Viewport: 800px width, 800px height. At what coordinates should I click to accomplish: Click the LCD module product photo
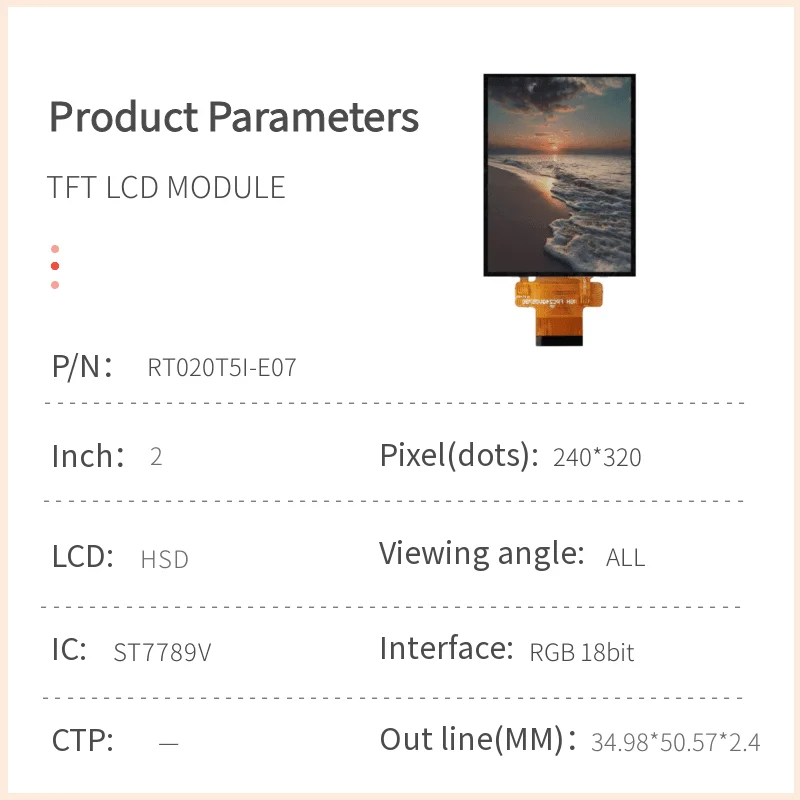(x=559, y=175)
